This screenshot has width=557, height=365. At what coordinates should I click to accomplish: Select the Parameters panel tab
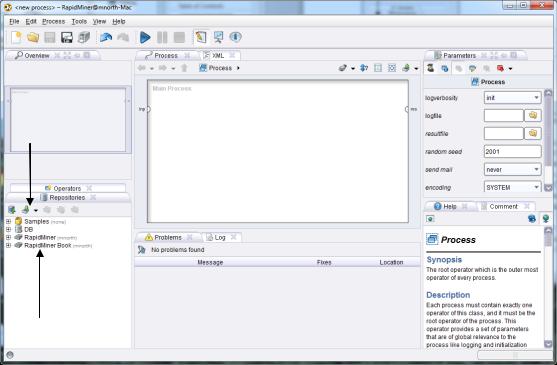[459, 56]
